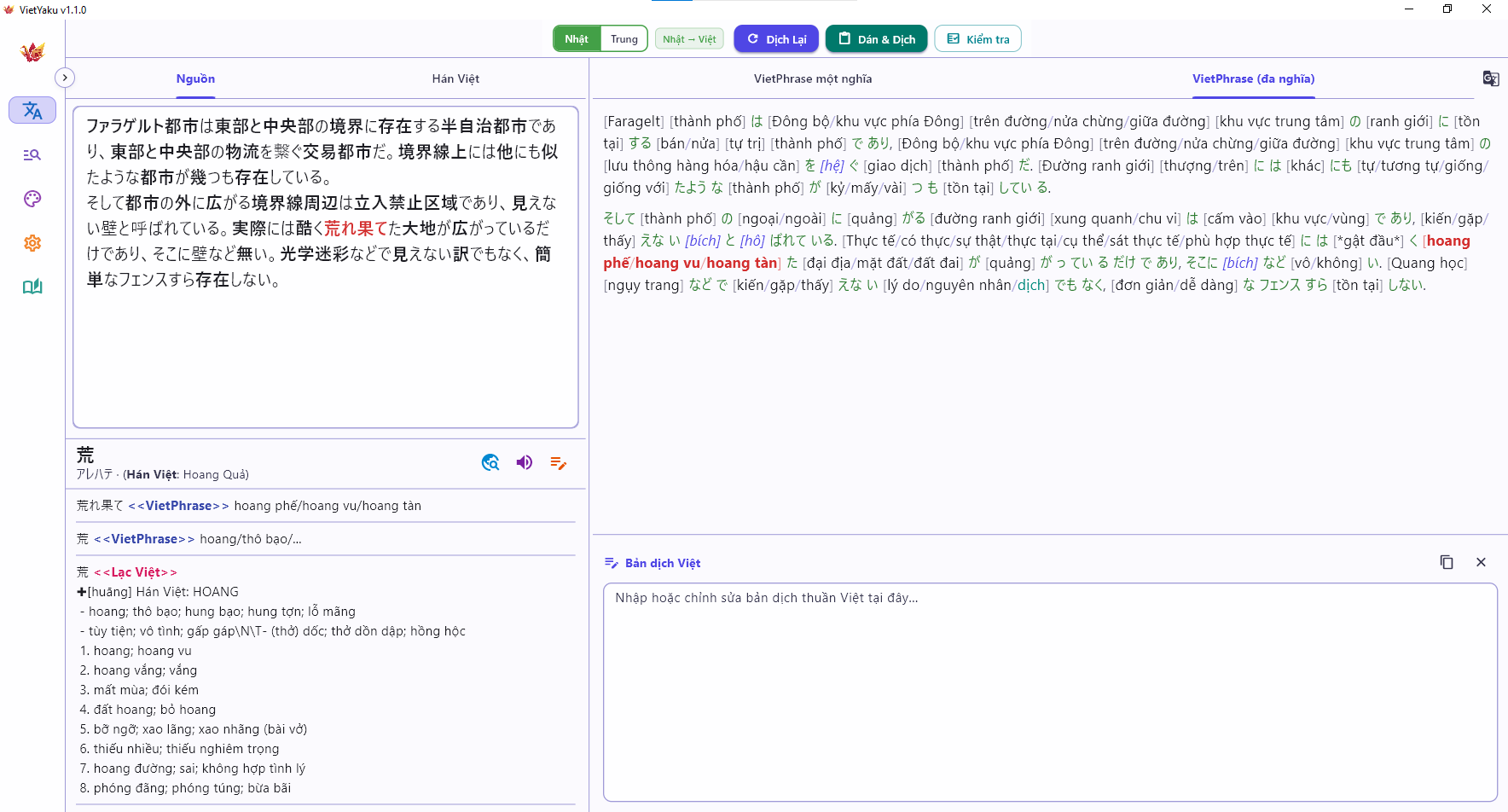1508x812 pixels.
Task: Open the translate tool in sidebar
Action: tap(32, 110)
